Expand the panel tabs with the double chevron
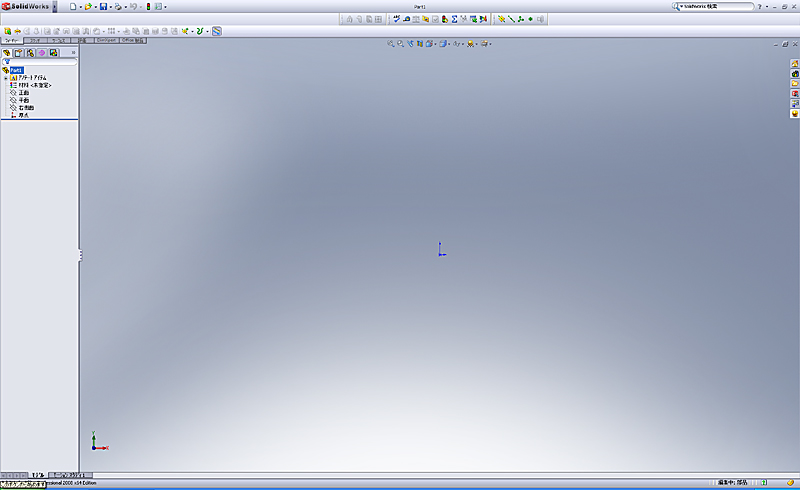 tap(73, 52)
